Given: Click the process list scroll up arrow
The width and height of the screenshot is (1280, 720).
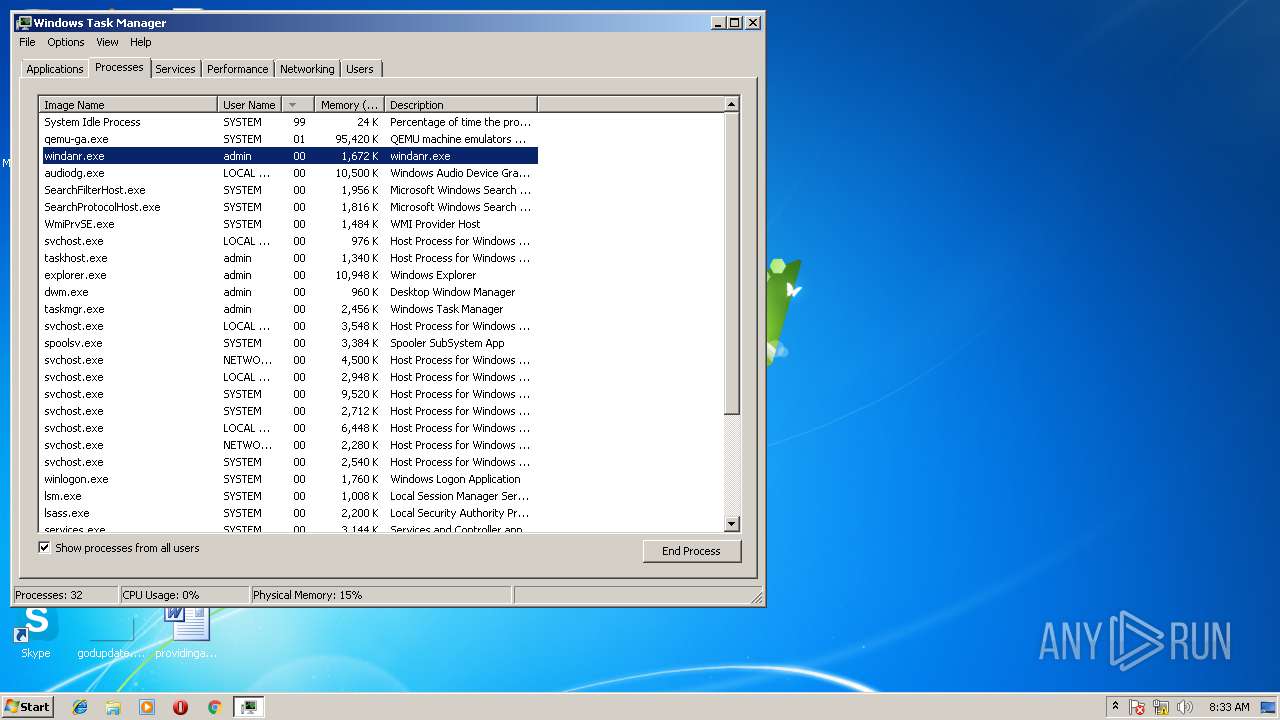Looking at the screenshot, I should (x=731, y=104).
